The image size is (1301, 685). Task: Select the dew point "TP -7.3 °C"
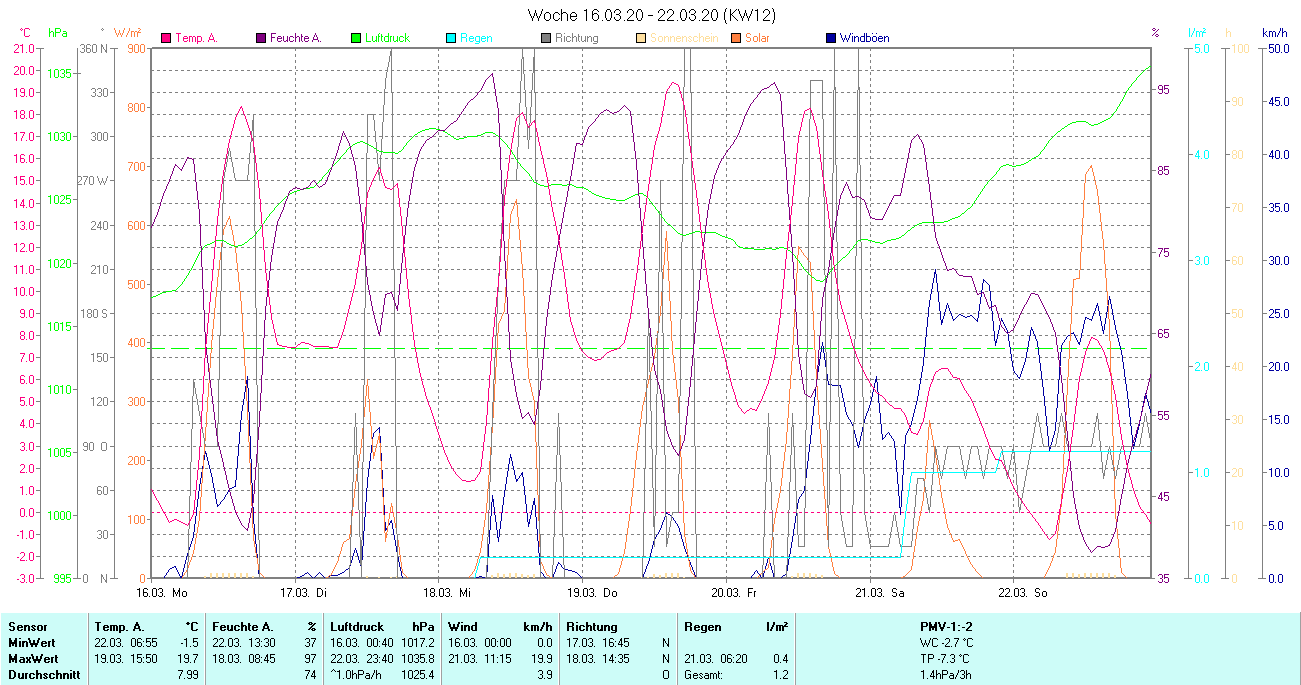(947, 659)
